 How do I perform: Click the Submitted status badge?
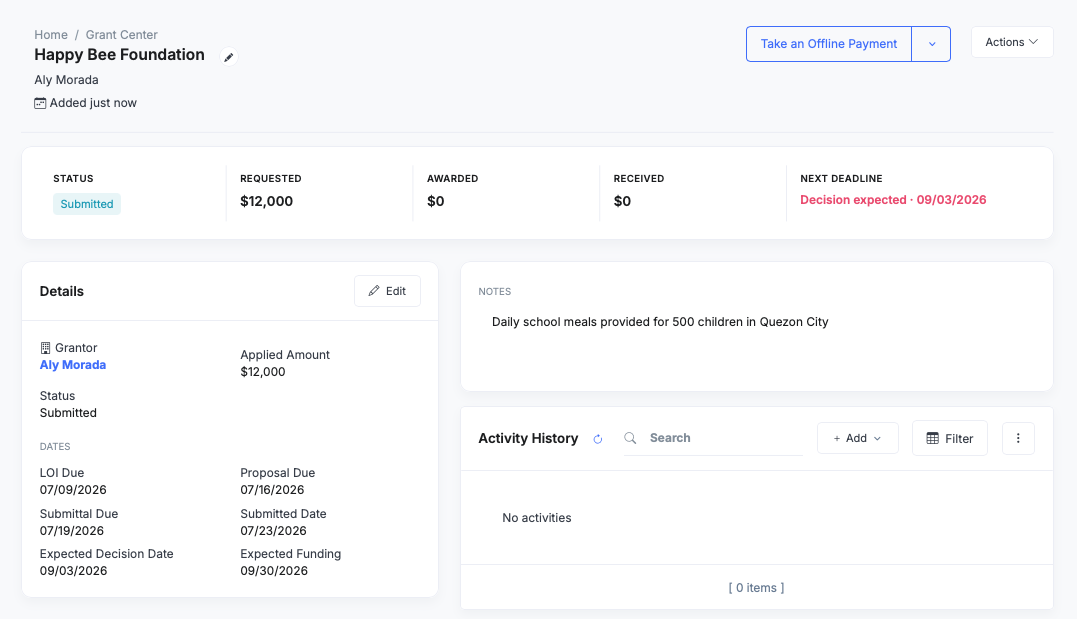click(87, 204)
